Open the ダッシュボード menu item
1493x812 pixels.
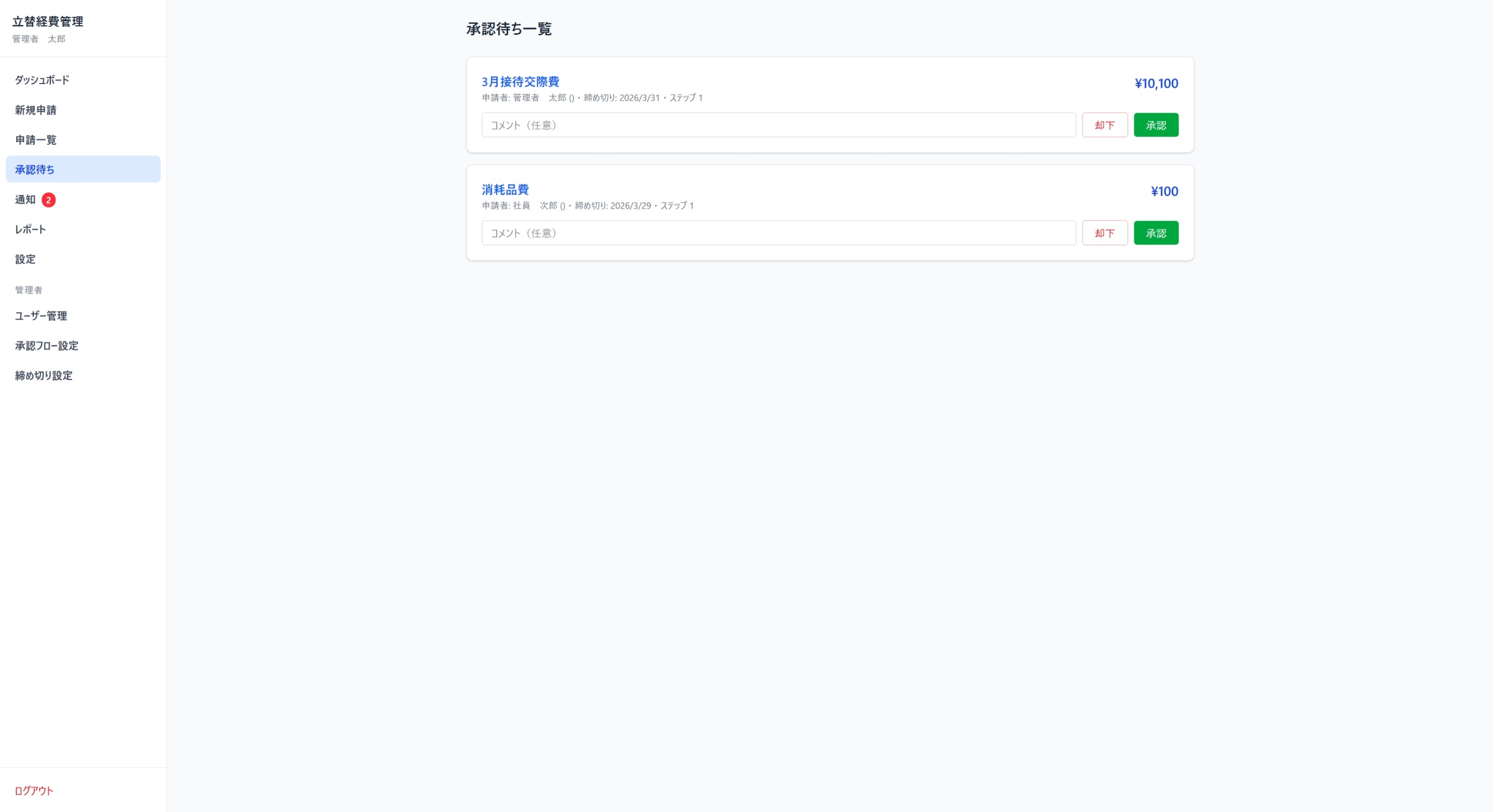[42, 80]
